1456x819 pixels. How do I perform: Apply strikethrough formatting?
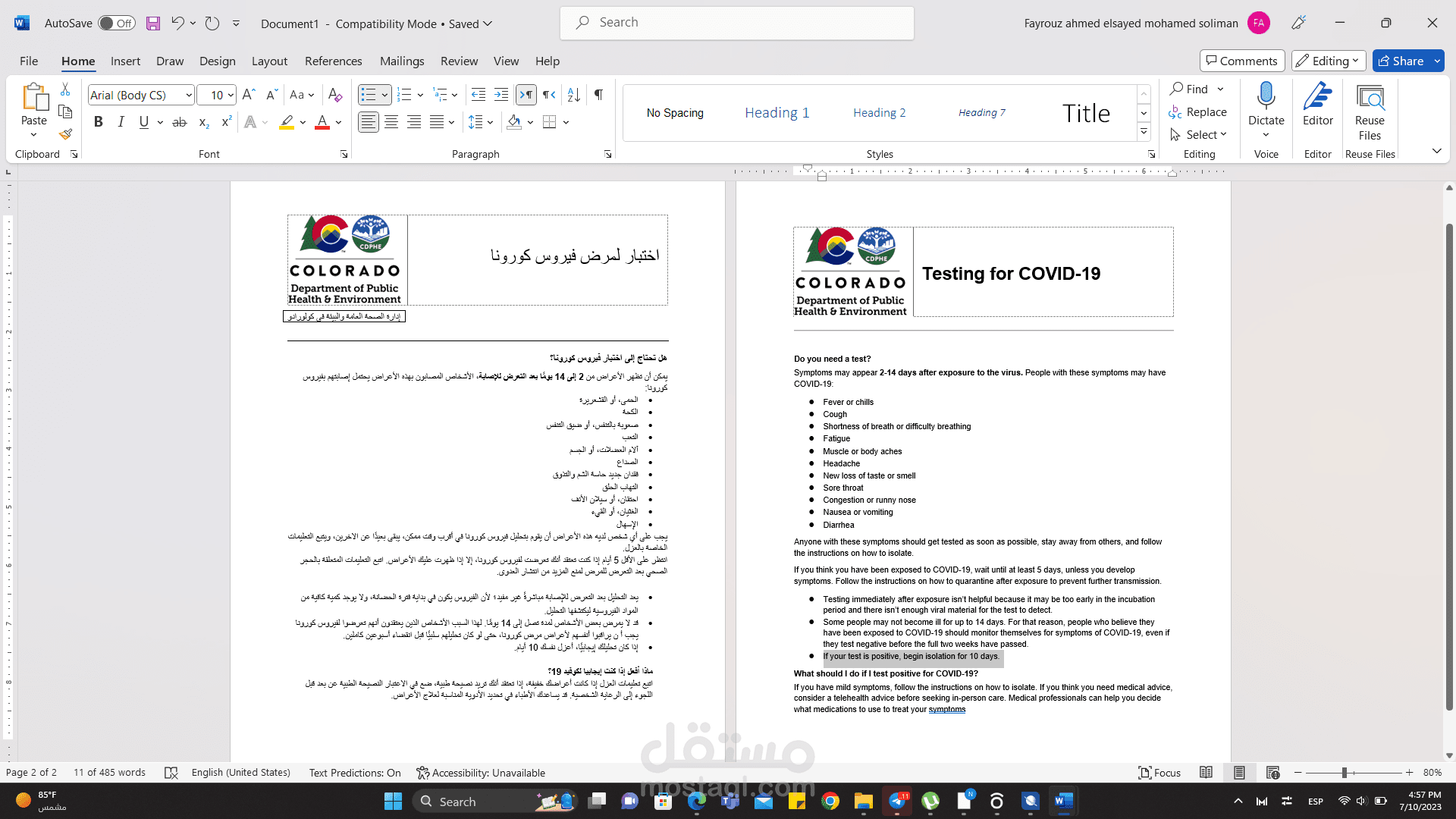coord(179,122)
